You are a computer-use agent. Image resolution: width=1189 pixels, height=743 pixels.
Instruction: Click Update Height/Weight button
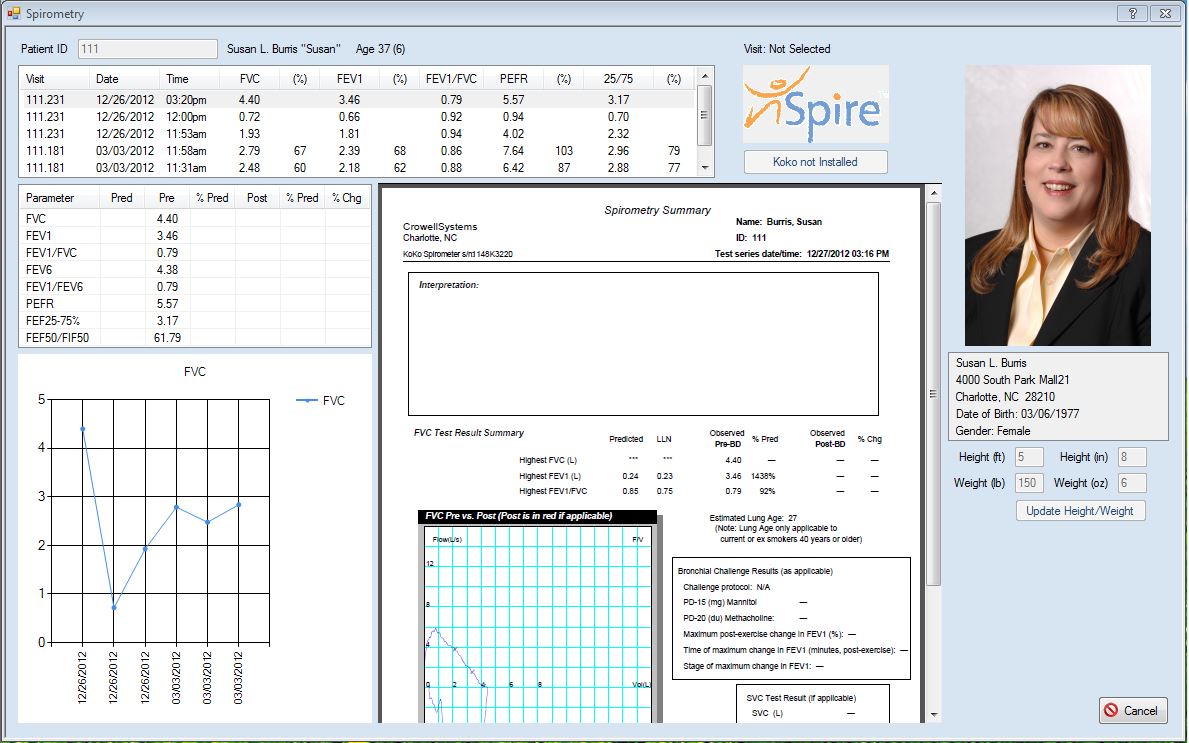coord(1080,511)
